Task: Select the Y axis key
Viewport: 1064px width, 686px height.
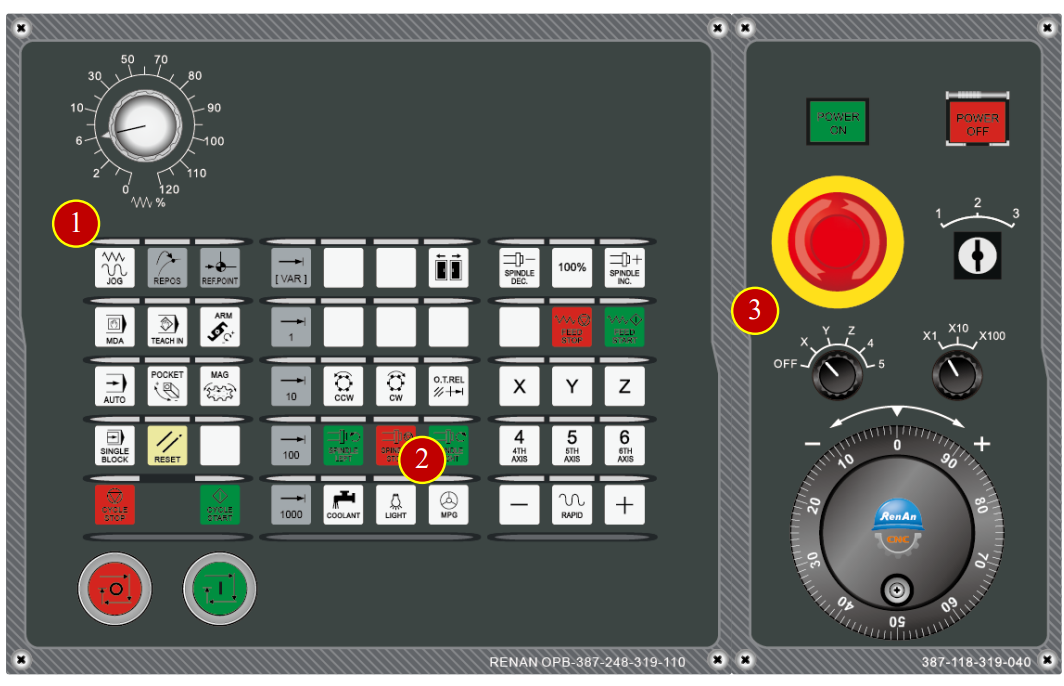Action: [572, 386]
